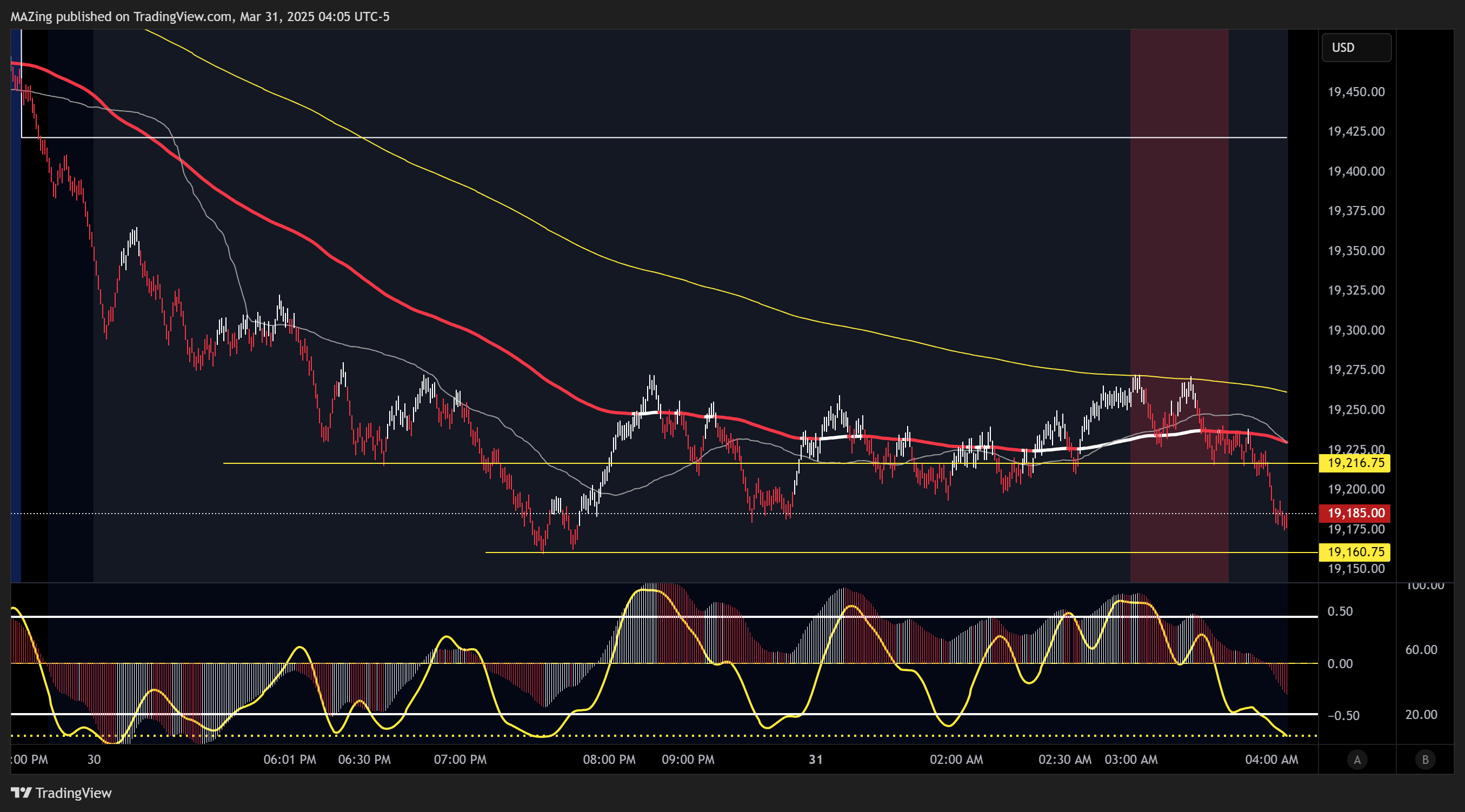Click the 19,400.00 price axis value

(1356, 171)
